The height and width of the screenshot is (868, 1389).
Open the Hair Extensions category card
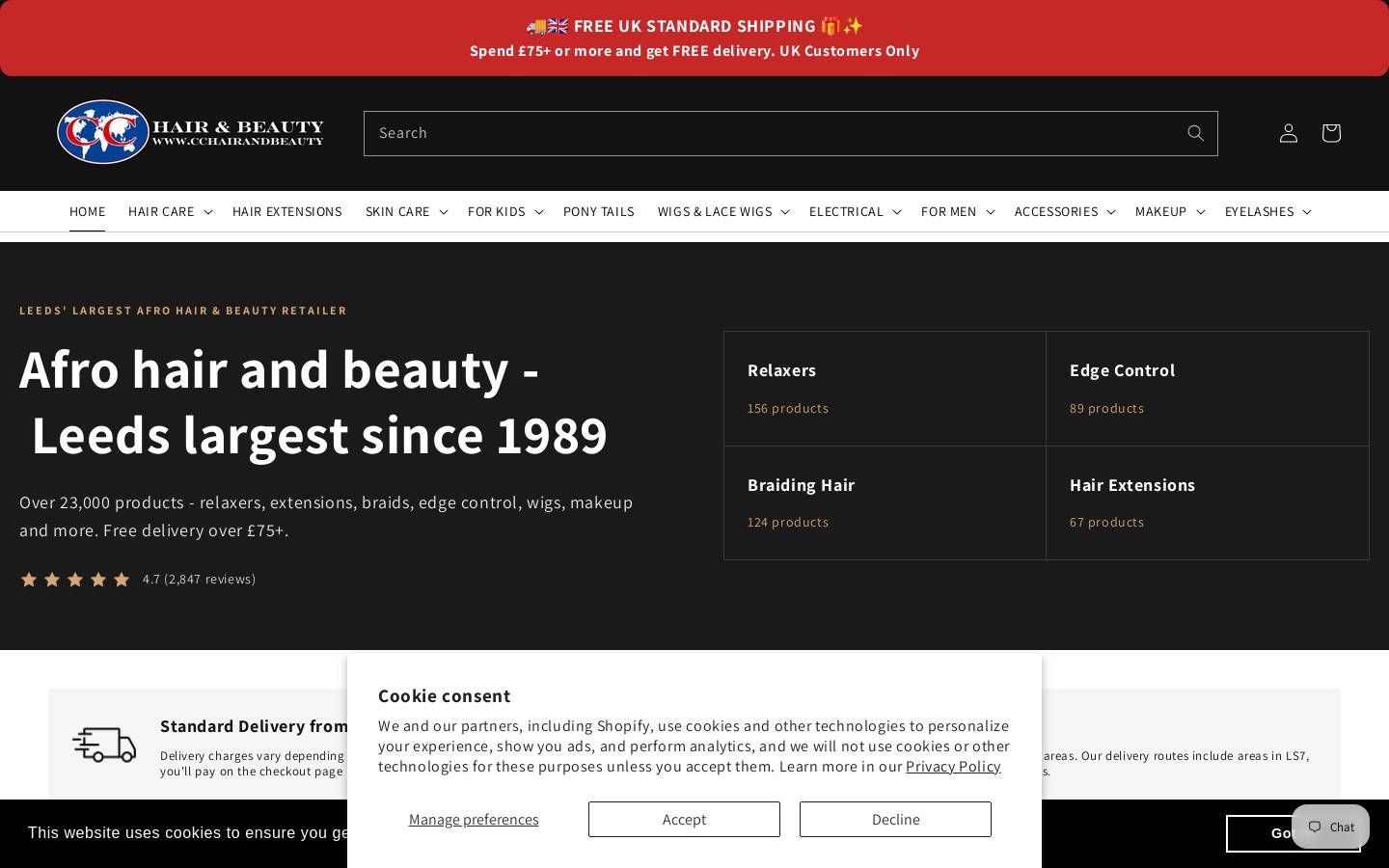click(1208, 502)
